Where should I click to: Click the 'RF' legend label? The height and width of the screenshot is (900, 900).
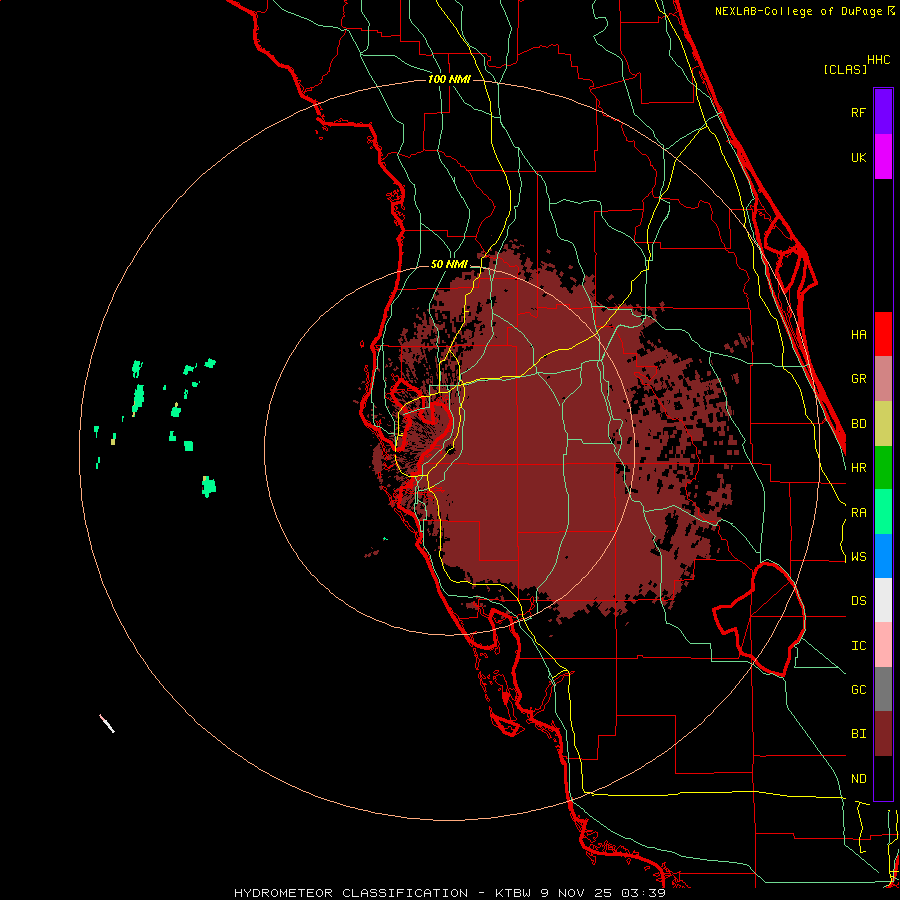coord(858,112)
